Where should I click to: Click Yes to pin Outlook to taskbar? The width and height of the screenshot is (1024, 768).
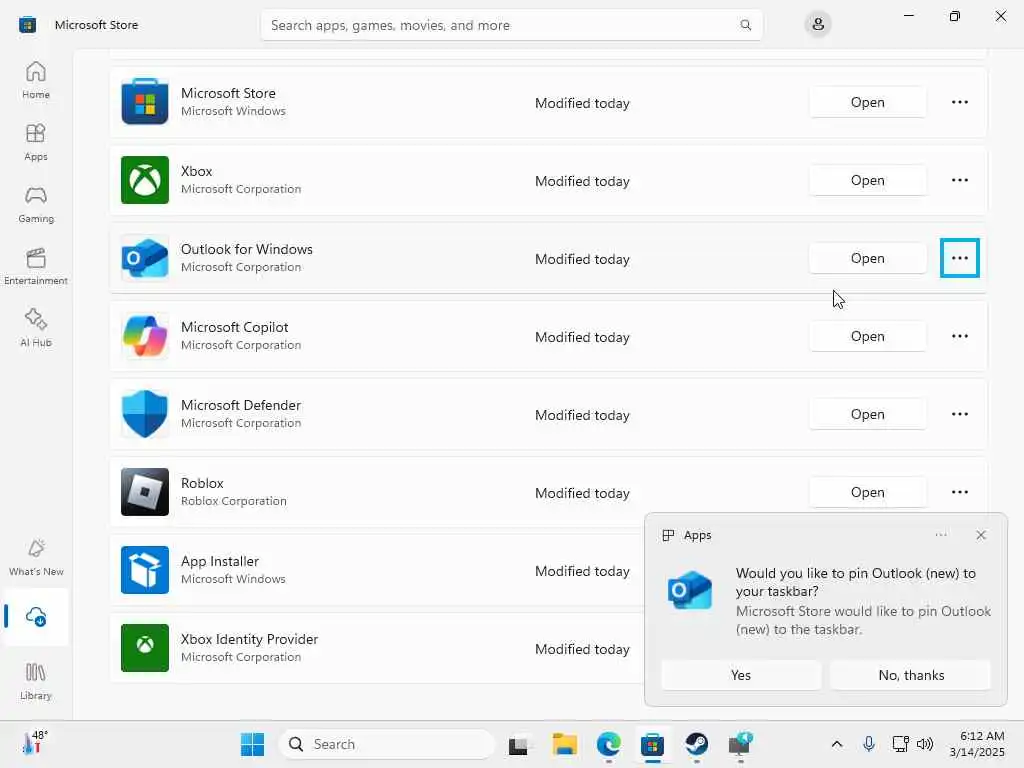[x=741, y=675]
